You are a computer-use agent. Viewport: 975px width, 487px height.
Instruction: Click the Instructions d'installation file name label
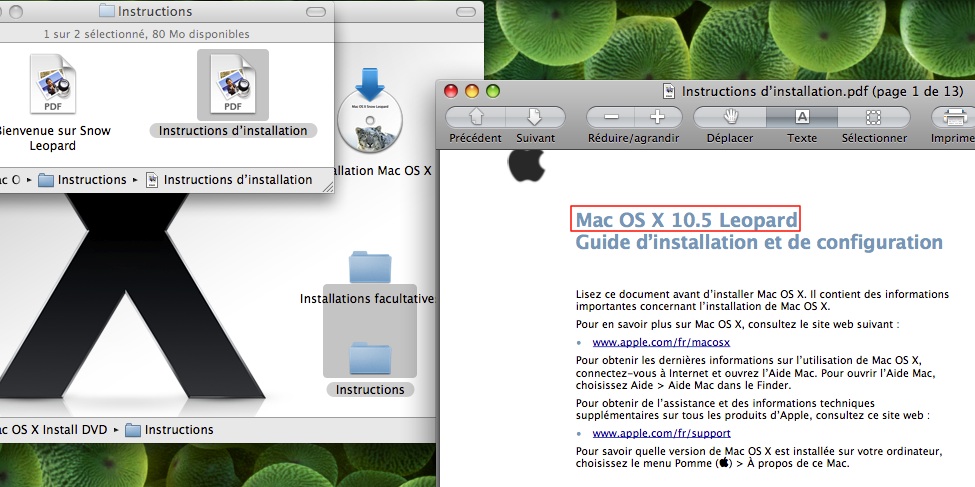233,131
